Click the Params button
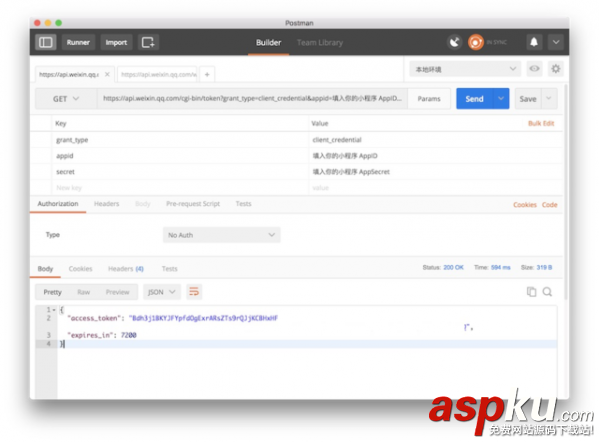 (x=429, y=99)
